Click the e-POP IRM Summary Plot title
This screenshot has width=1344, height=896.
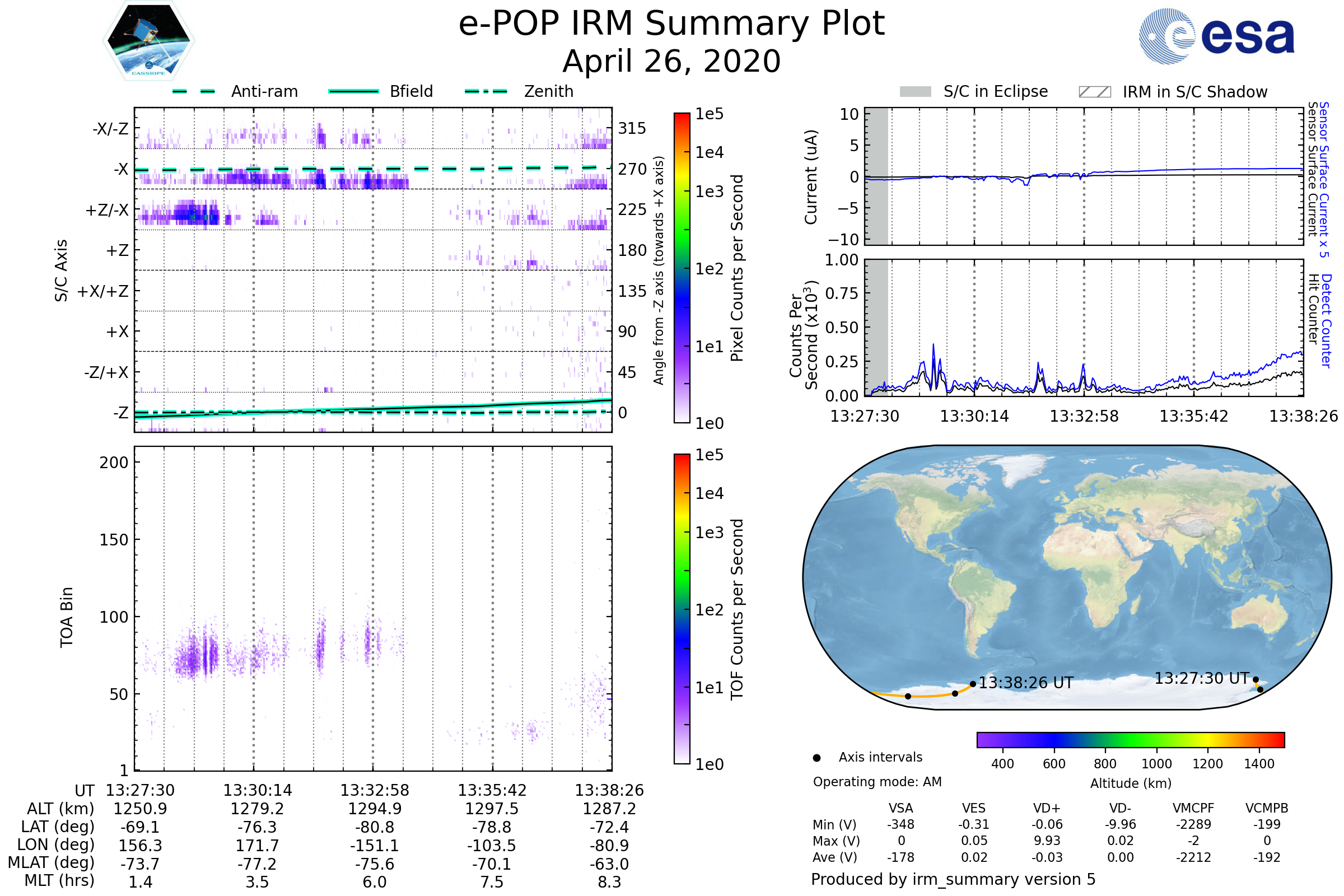click(x=671, y=24)
